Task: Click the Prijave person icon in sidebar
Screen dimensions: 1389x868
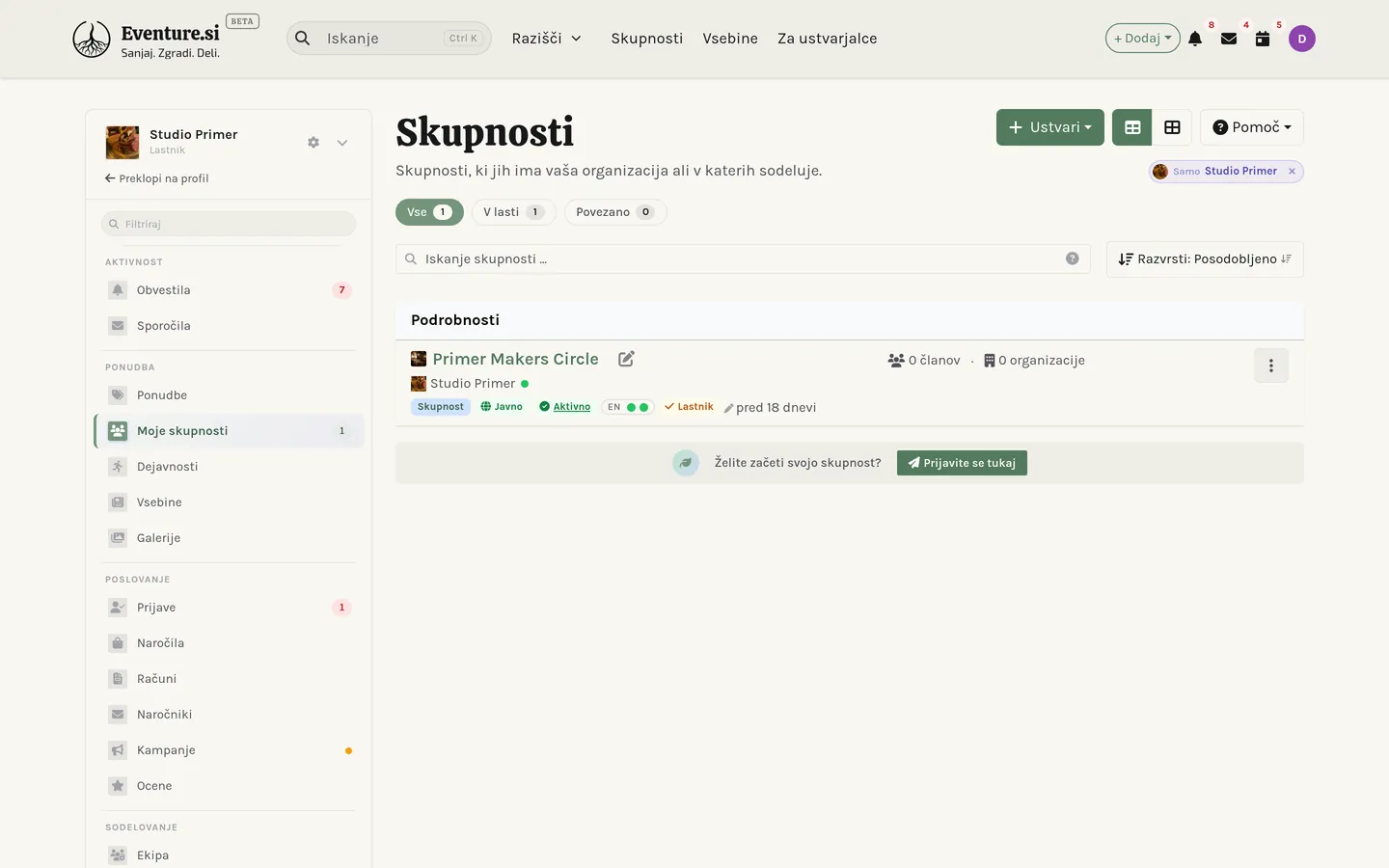Action: 118,608
